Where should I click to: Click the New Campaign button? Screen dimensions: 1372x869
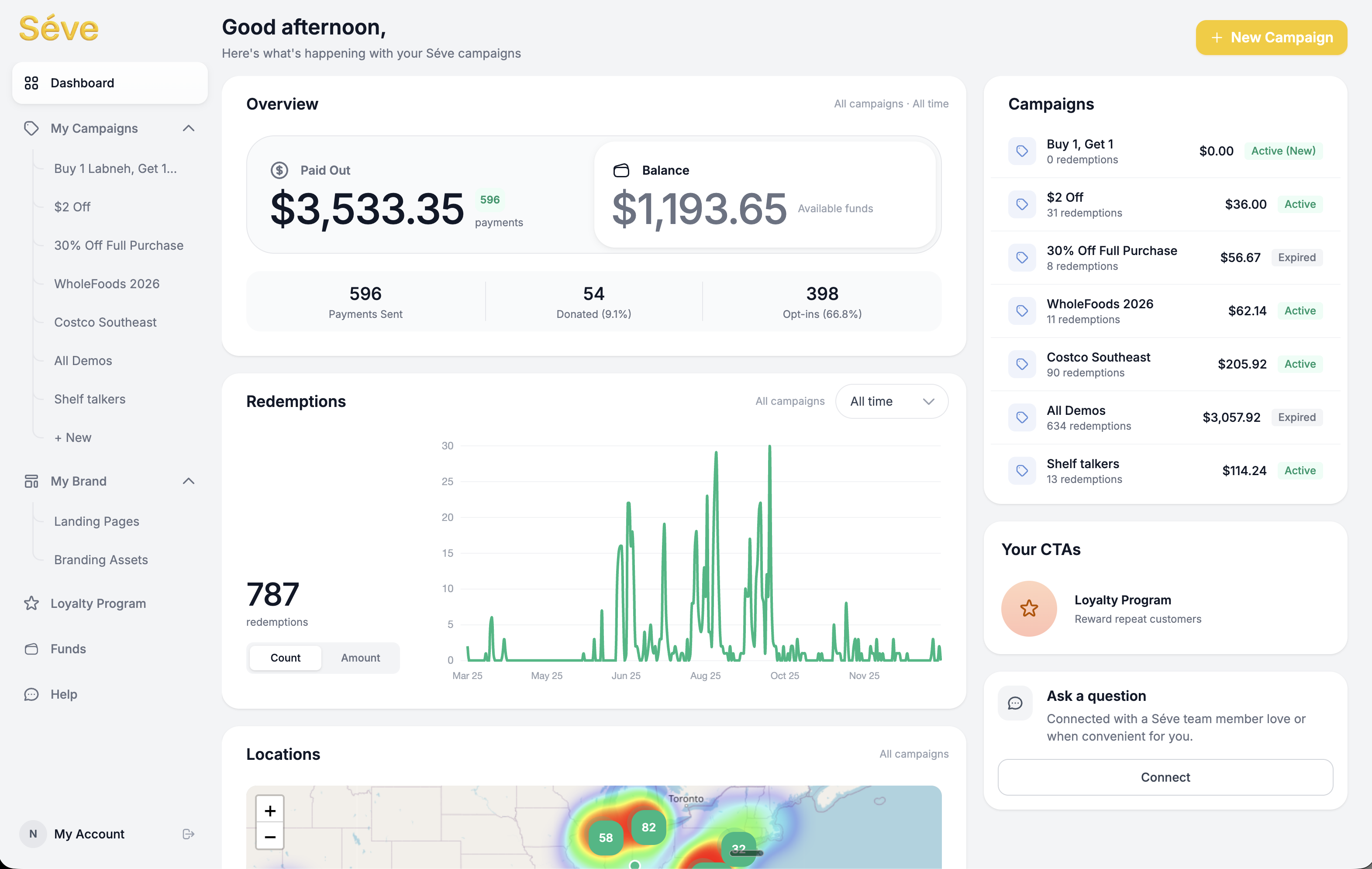pyautogui.click(x=1271, y=38)
